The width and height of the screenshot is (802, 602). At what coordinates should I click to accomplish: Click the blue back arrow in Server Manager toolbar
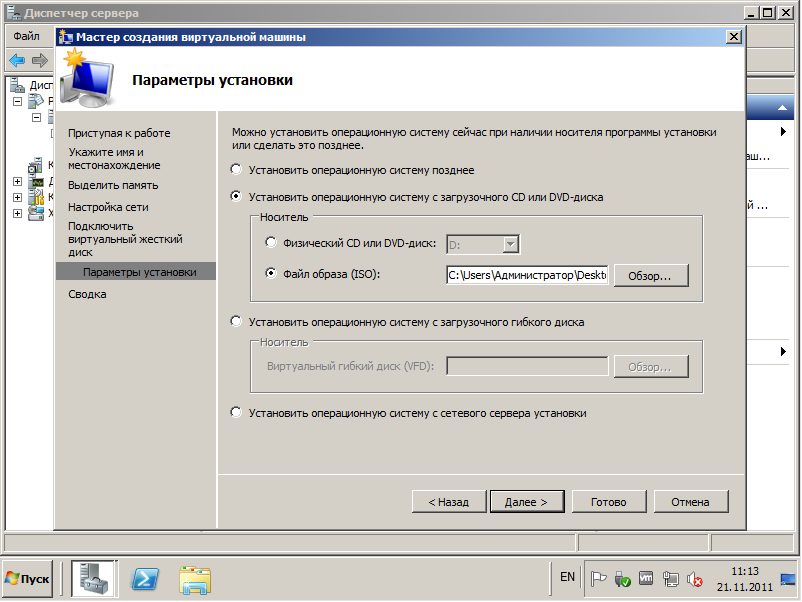(17, 60)
